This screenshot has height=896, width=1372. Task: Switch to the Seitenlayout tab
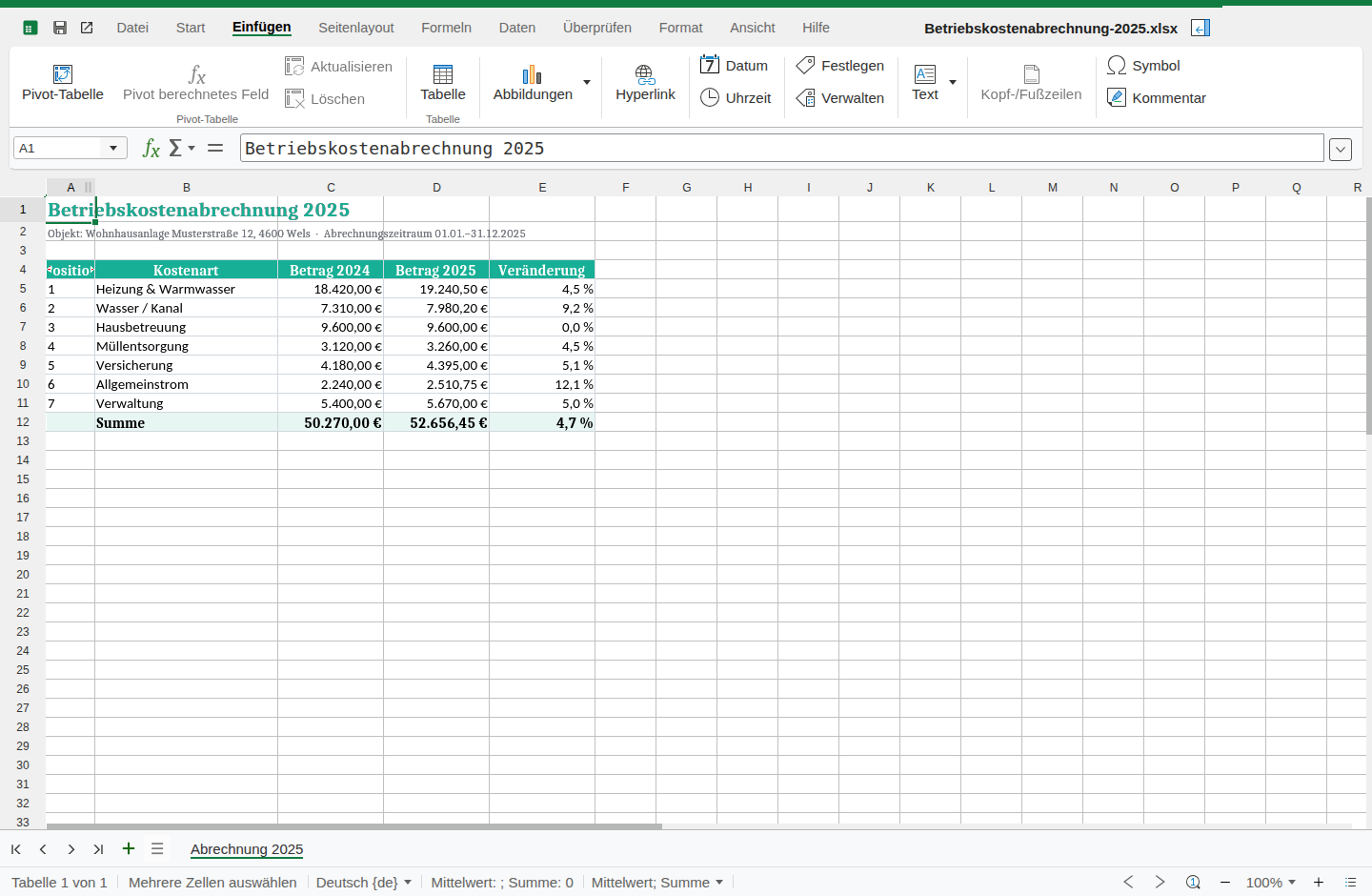coord(356,28)
